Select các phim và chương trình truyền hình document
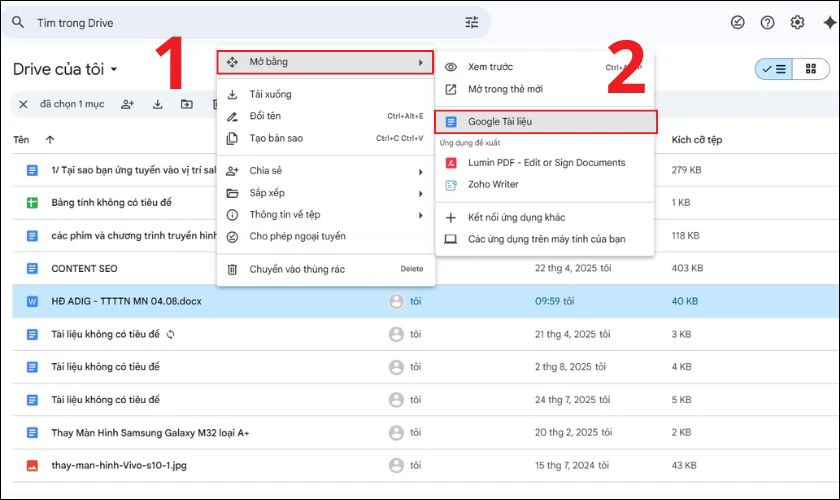Image resolution: width=840 pixels, height=500 pixels. 134,236
